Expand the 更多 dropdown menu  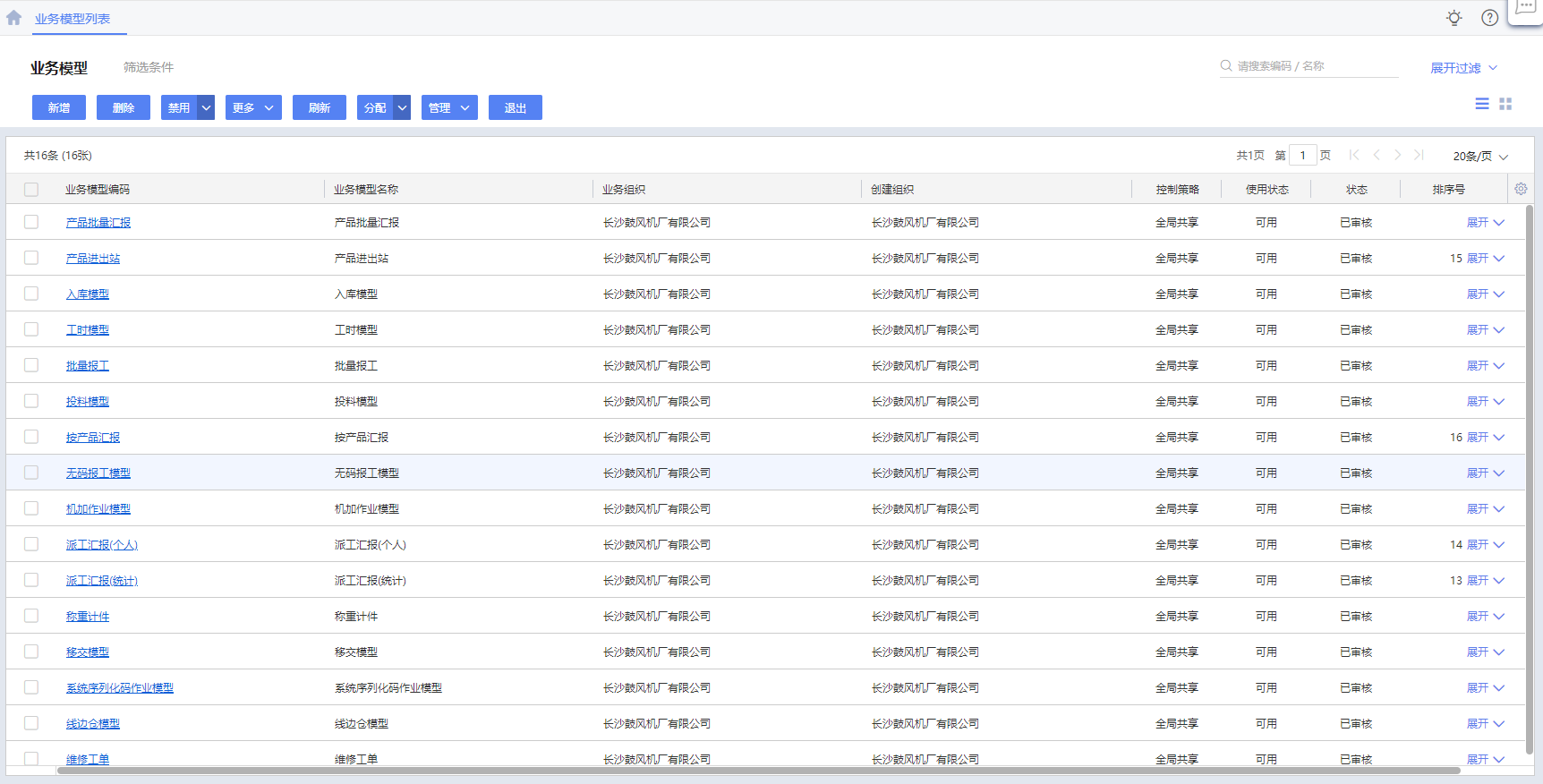click(x=254, y=108)
